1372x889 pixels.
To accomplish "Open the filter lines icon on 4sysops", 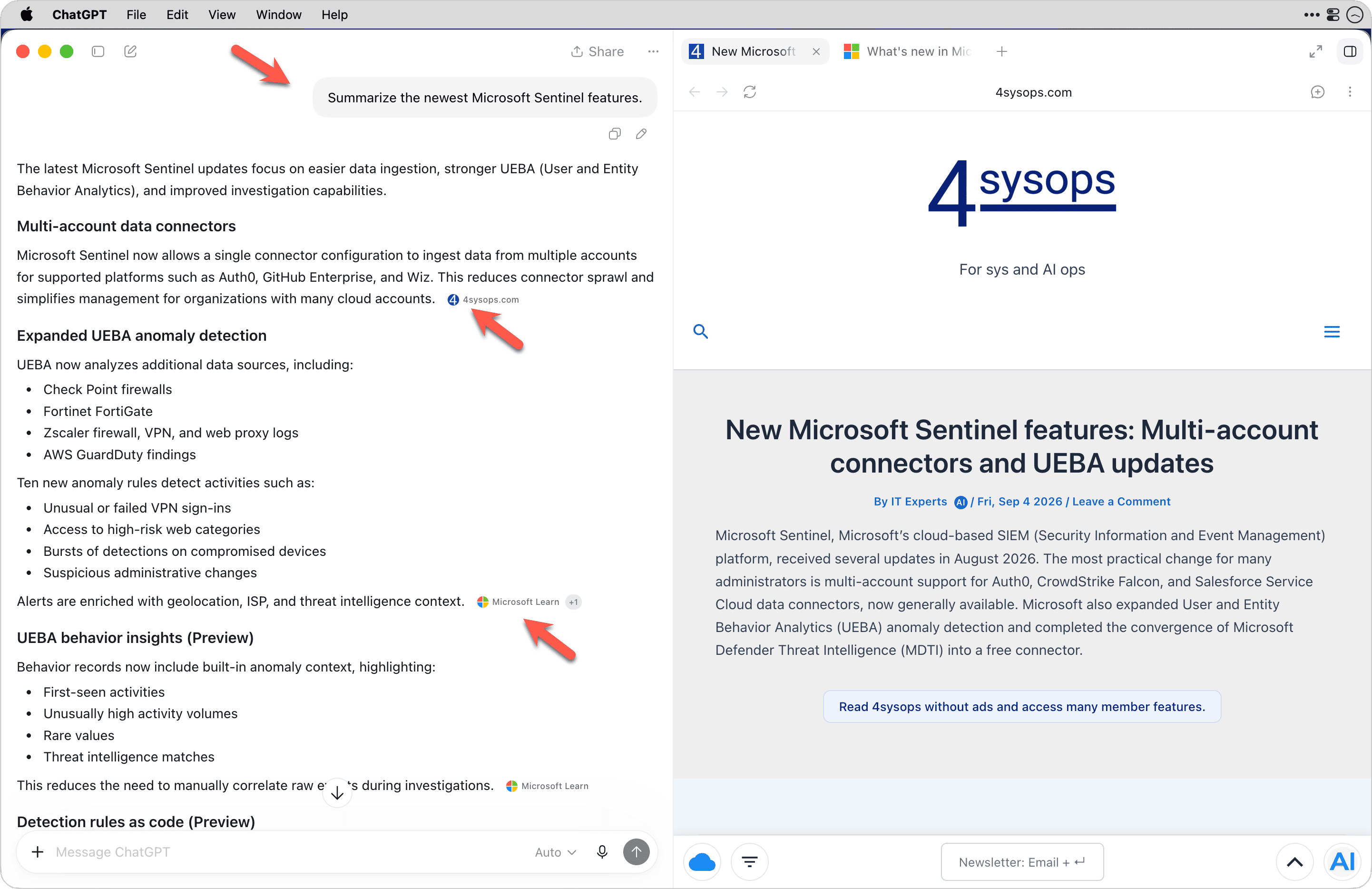I will [749, 861].
